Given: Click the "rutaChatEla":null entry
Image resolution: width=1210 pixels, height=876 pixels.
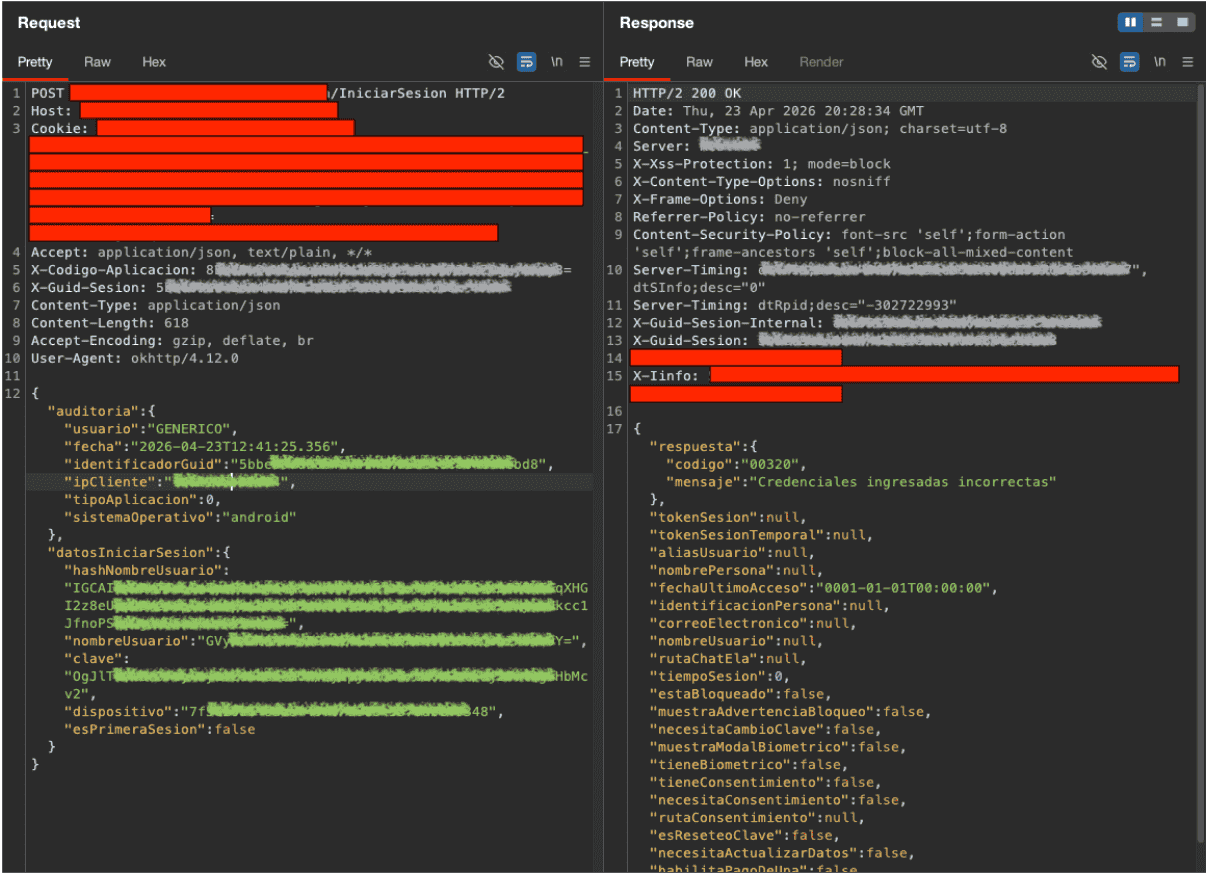Looking at the screenshot, I should click(x=729, y=659).
